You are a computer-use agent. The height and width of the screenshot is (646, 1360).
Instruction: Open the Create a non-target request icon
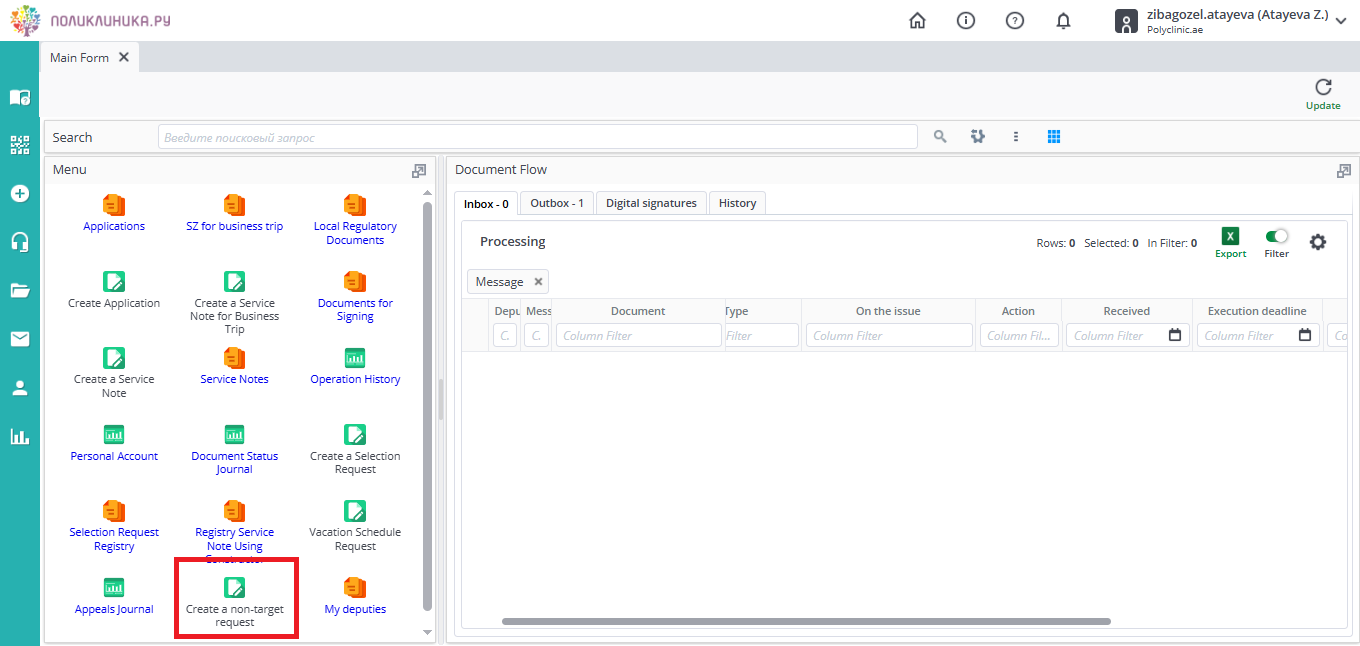(x=235, y=587)
